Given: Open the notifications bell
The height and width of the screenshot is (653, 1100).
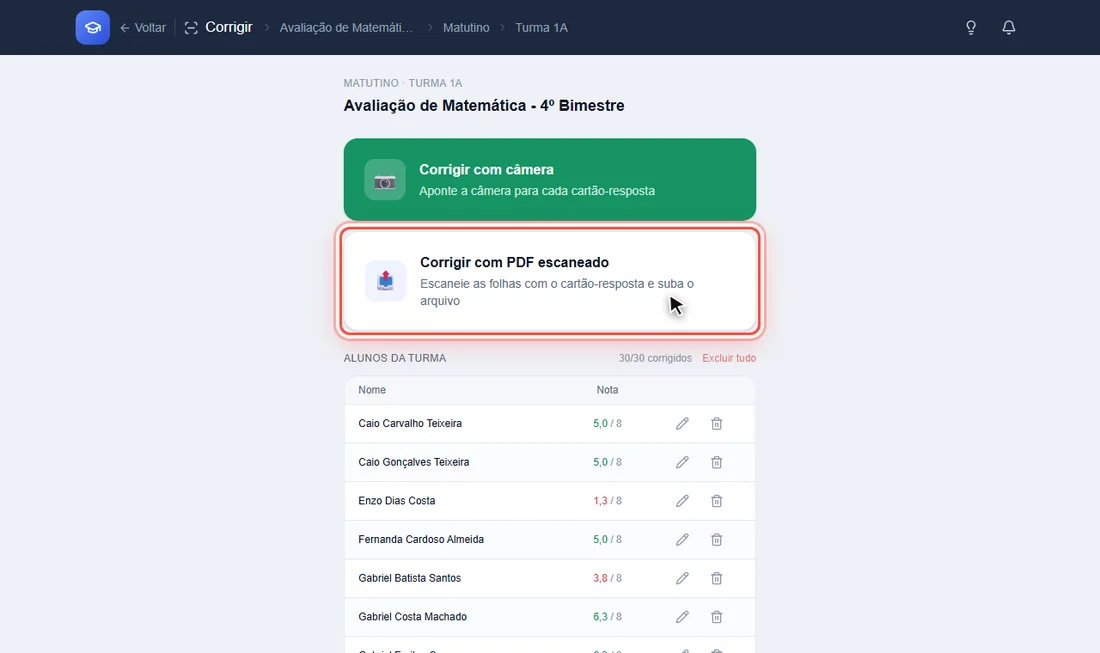Looking at the screenshot, I should [x=1008, y=27].
